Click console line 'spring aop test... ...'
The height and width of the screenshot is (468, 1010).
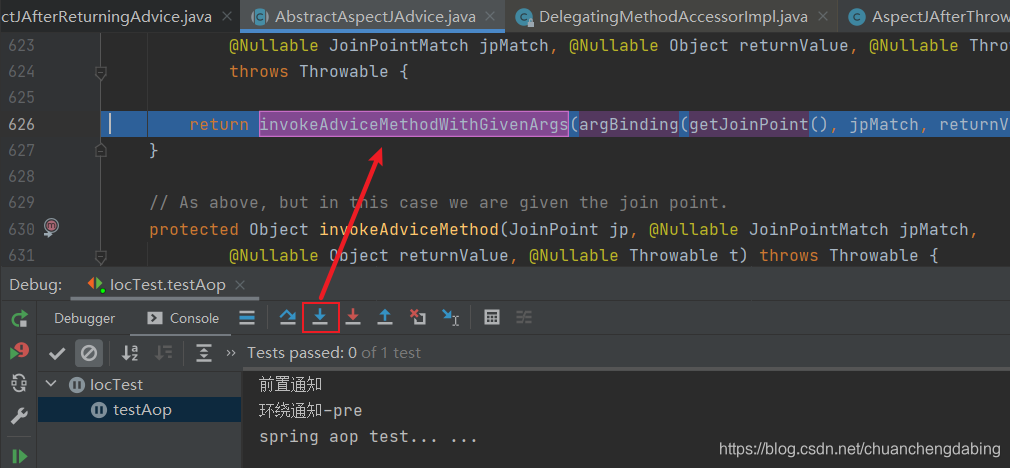(x=368, y=437)
